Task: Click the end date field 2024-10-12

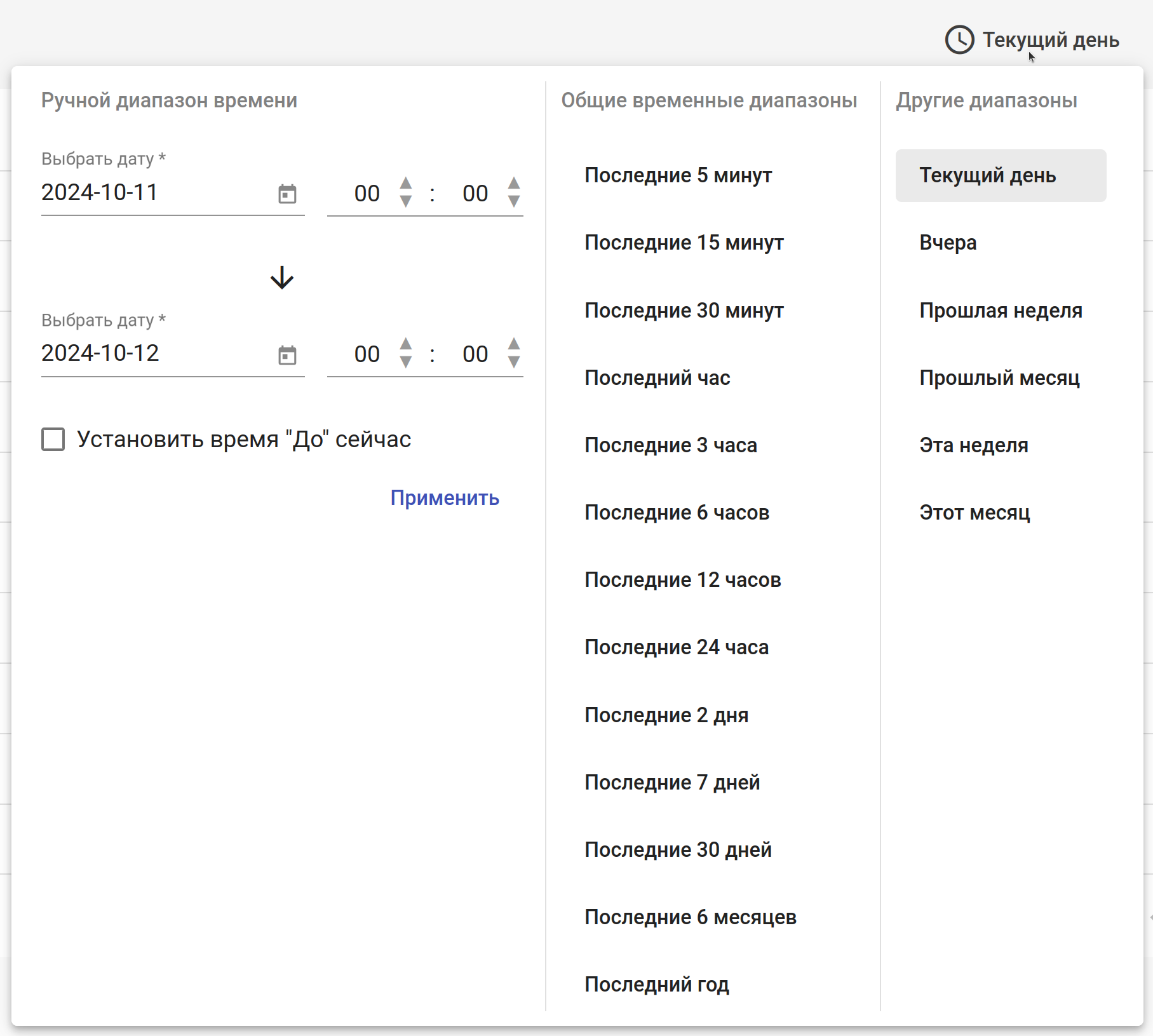Action: click(152, 354)
